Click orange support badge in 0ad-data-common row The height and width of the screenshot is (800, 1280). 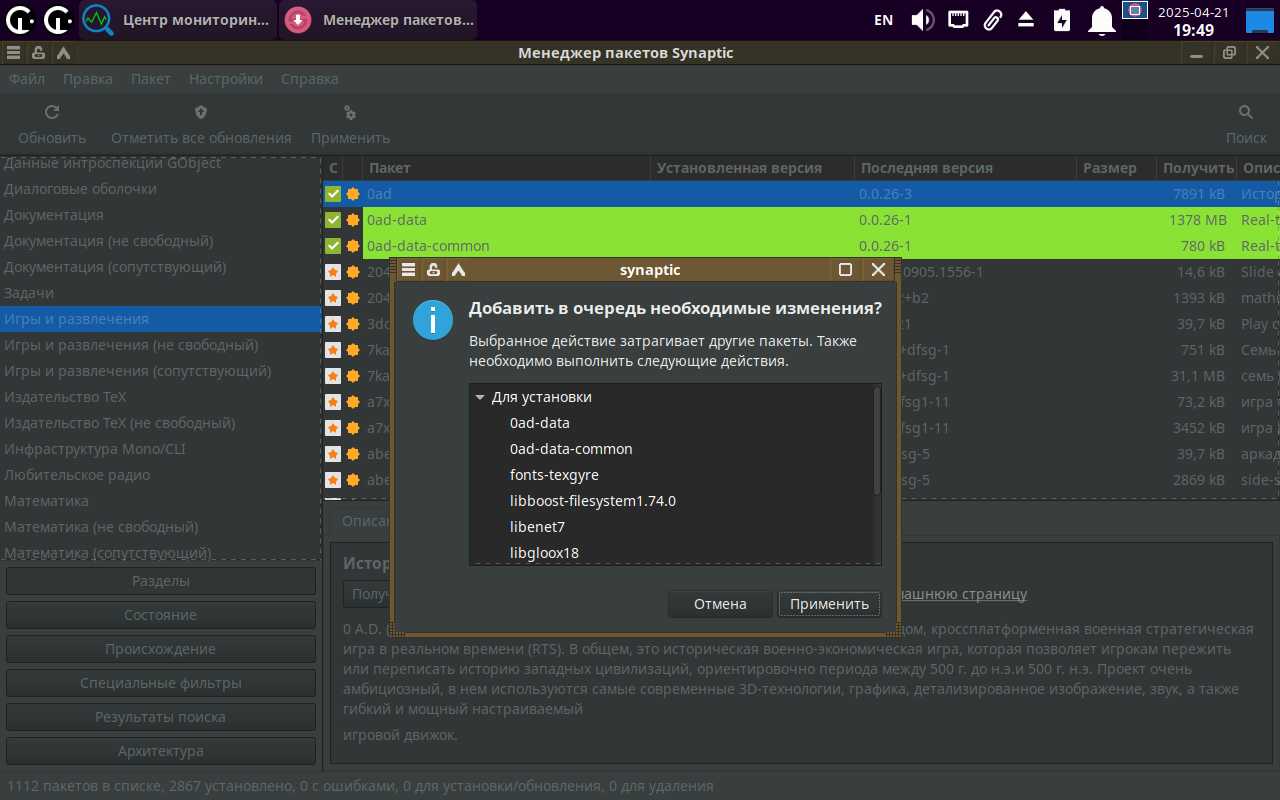coord(352,246)
